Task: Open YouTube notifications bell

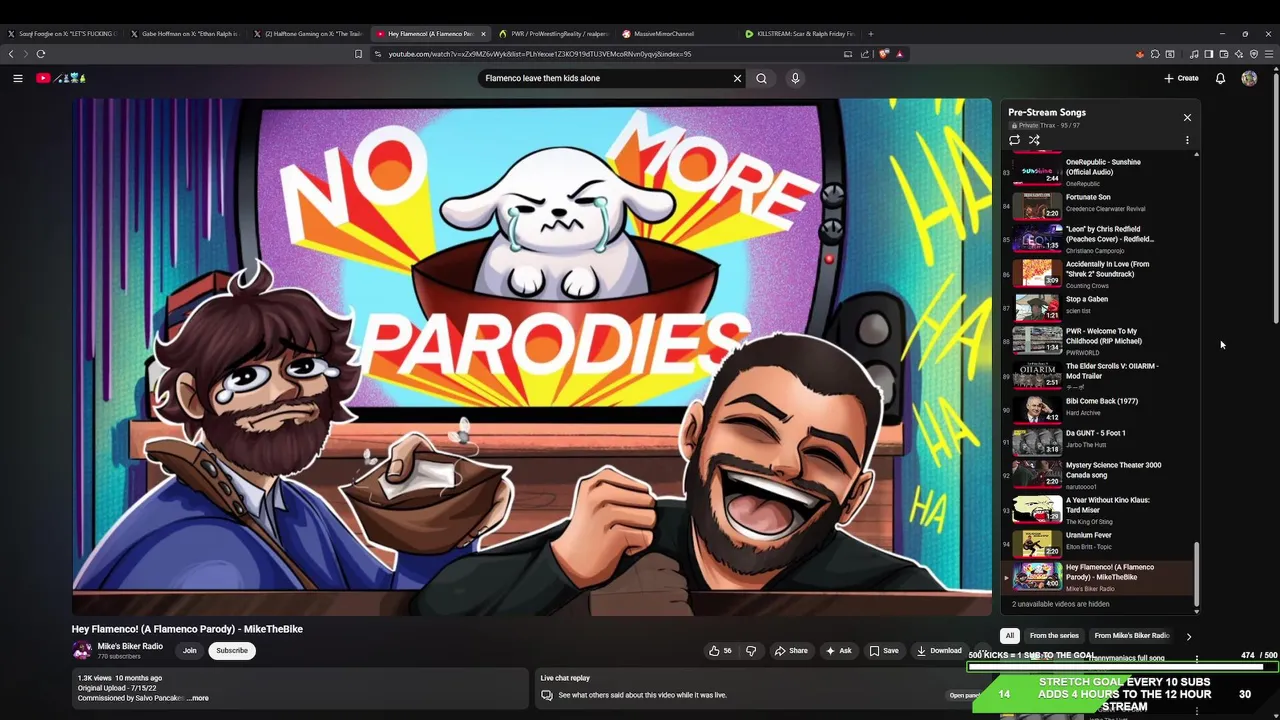Action: 1220,78
